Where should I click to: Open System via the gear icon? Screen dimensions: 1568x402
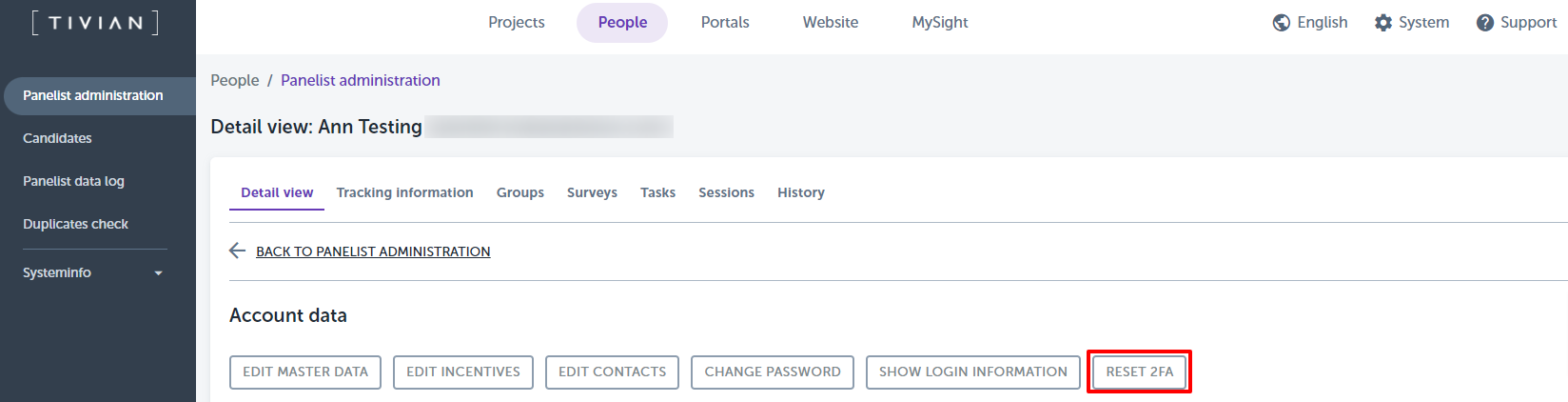pyautogui.click(x=1383, y=23)
